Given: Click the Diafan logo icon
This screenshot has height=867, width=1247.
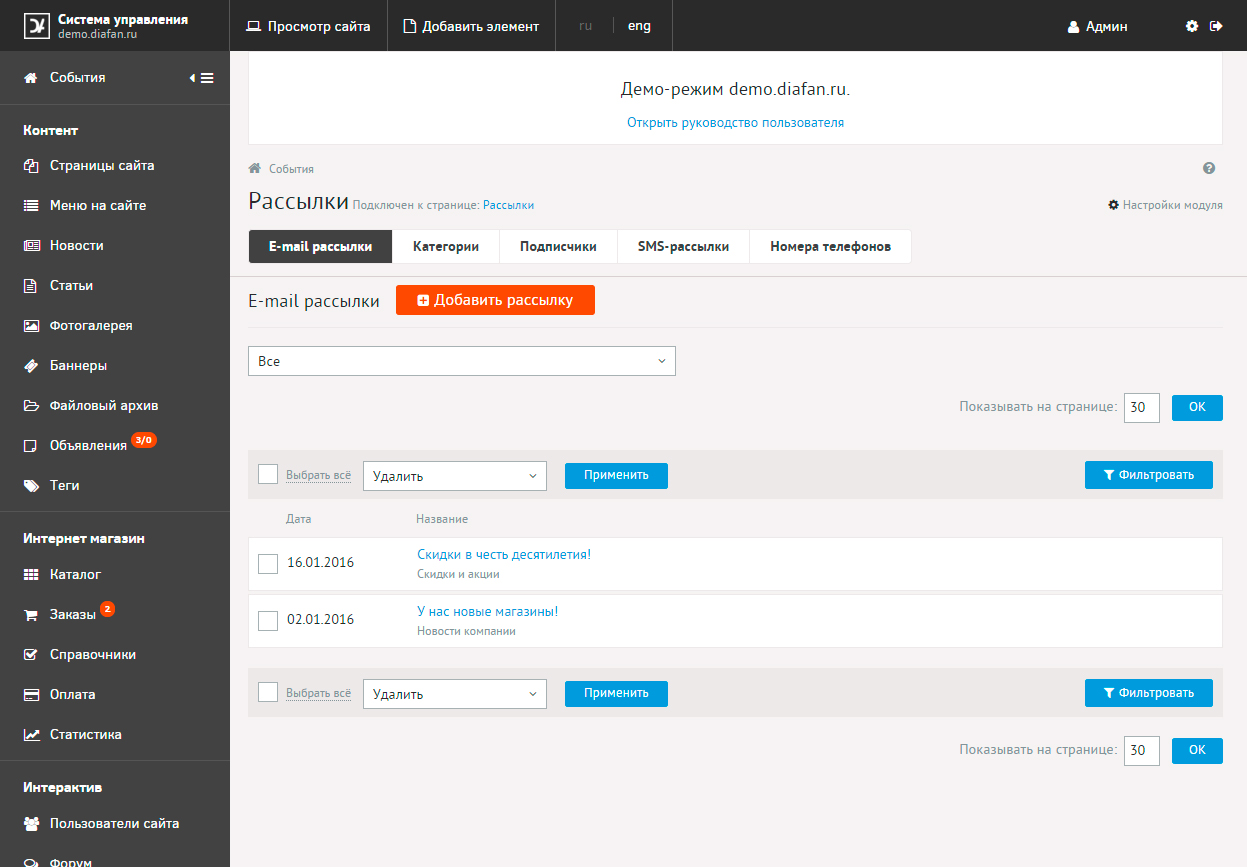Looking at the screenshot, I should (37, 26).
